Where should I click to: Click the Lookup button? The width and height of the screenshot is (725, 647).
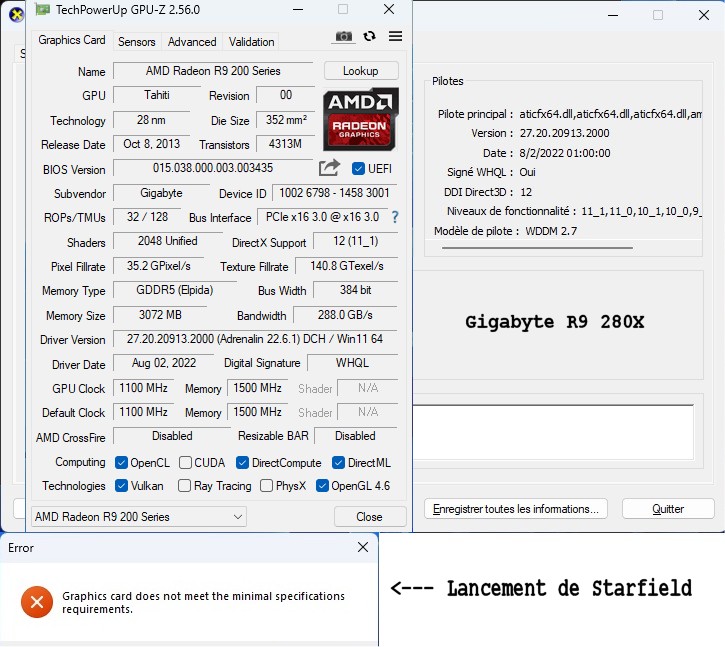[361, 71]
